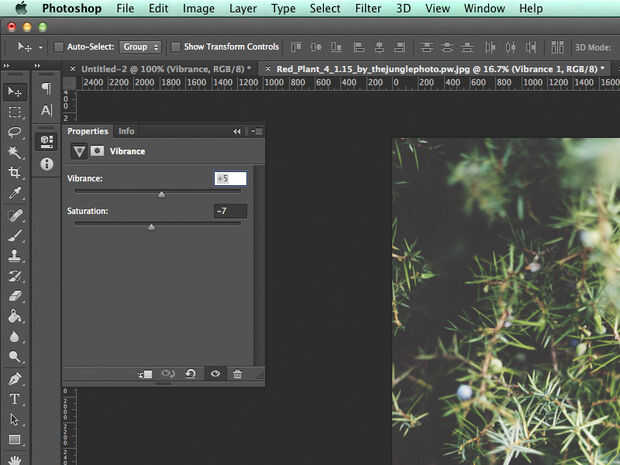Open the Paragraph panel icon
Screen dimensions: 620x465
pyautogui.click(x=46, y=89)
